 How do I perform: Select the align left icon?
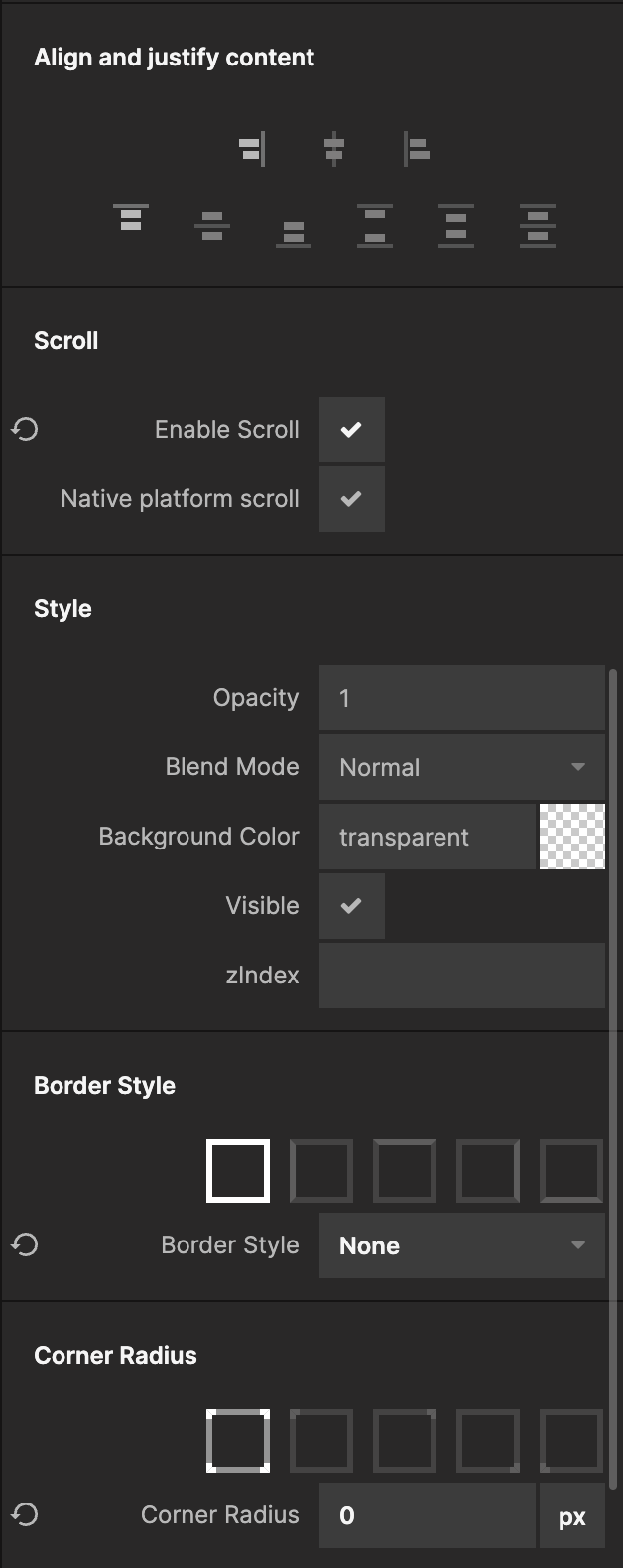(x=417, y=150)
